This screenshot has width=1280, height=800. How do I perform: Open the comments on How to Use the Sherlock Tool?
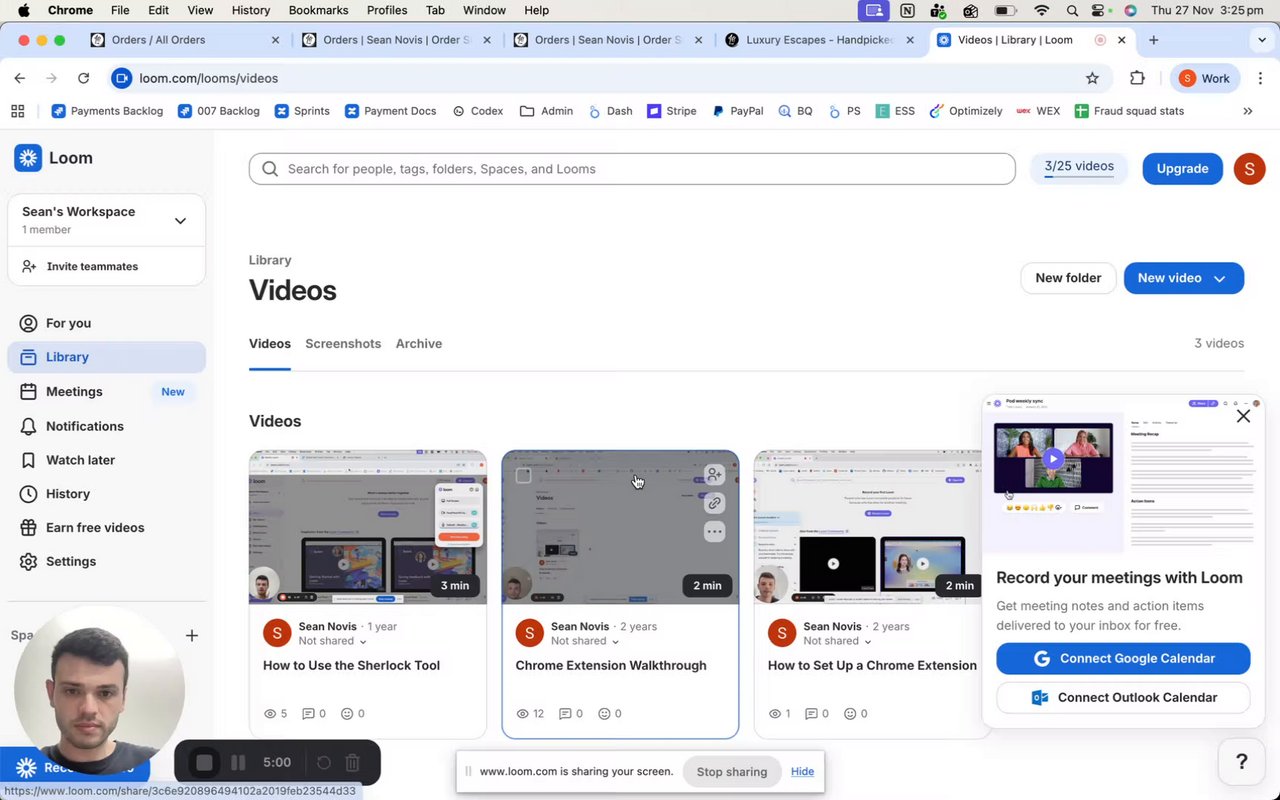click(x=315, y=714)
